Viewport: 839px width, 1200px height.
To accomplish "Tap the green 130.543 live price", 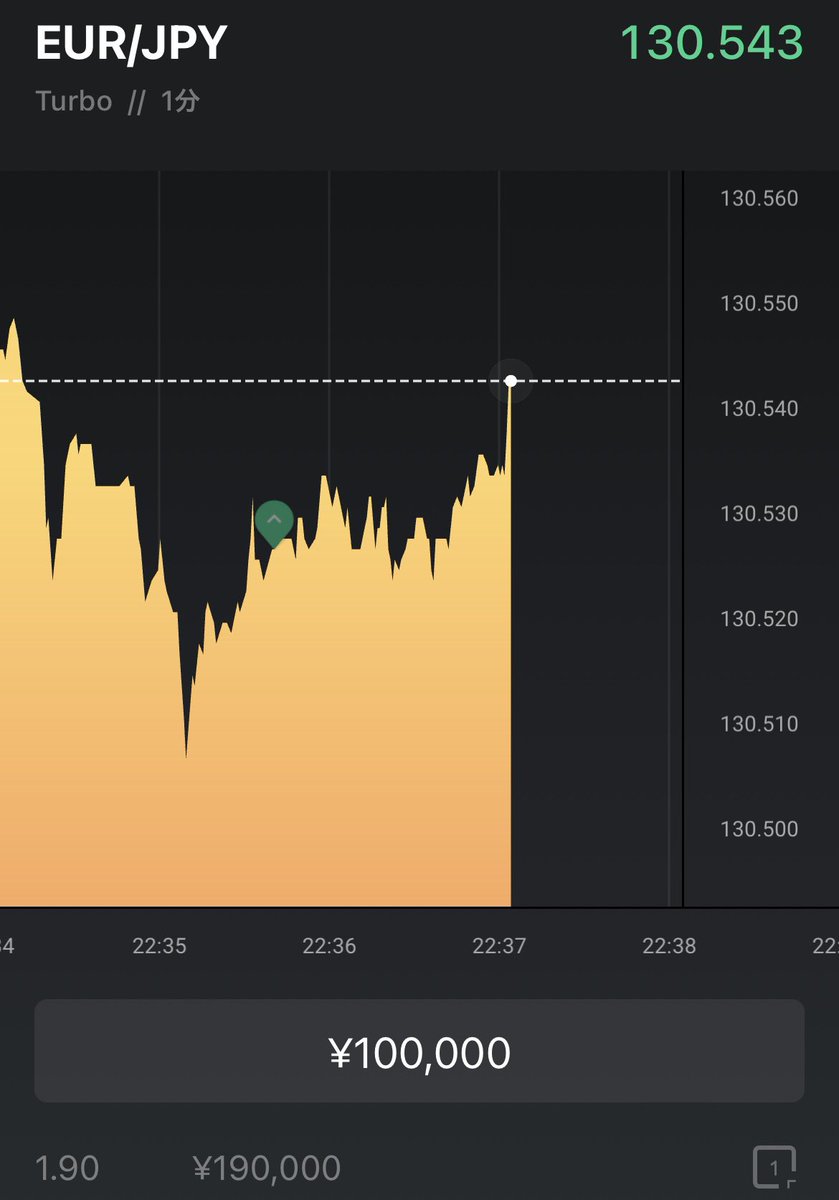I will (x=712, y=43).
